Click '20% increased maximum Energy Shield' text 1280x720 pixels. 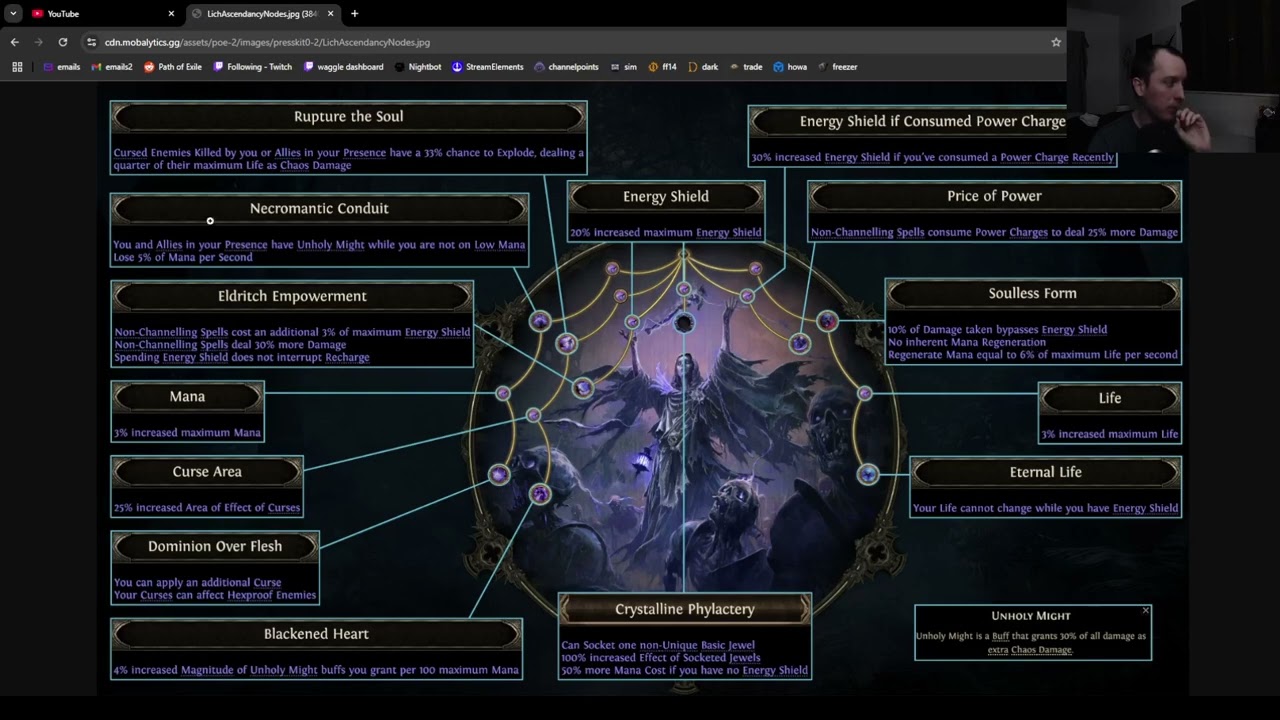(x=666, y=233)
